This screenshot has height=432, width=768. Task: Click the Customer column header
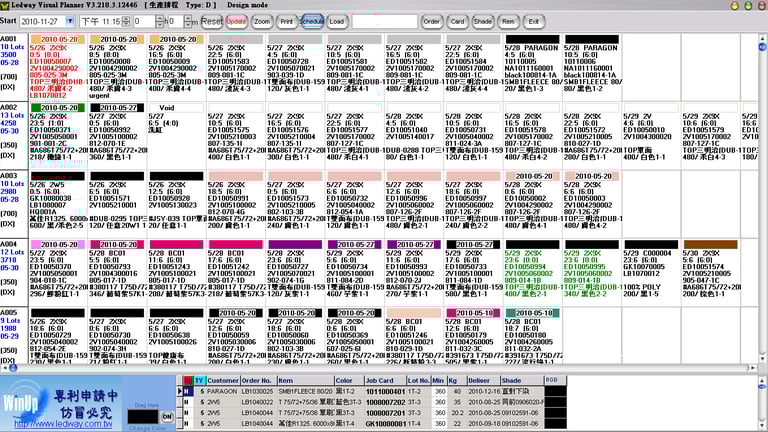tap(223, 381)
